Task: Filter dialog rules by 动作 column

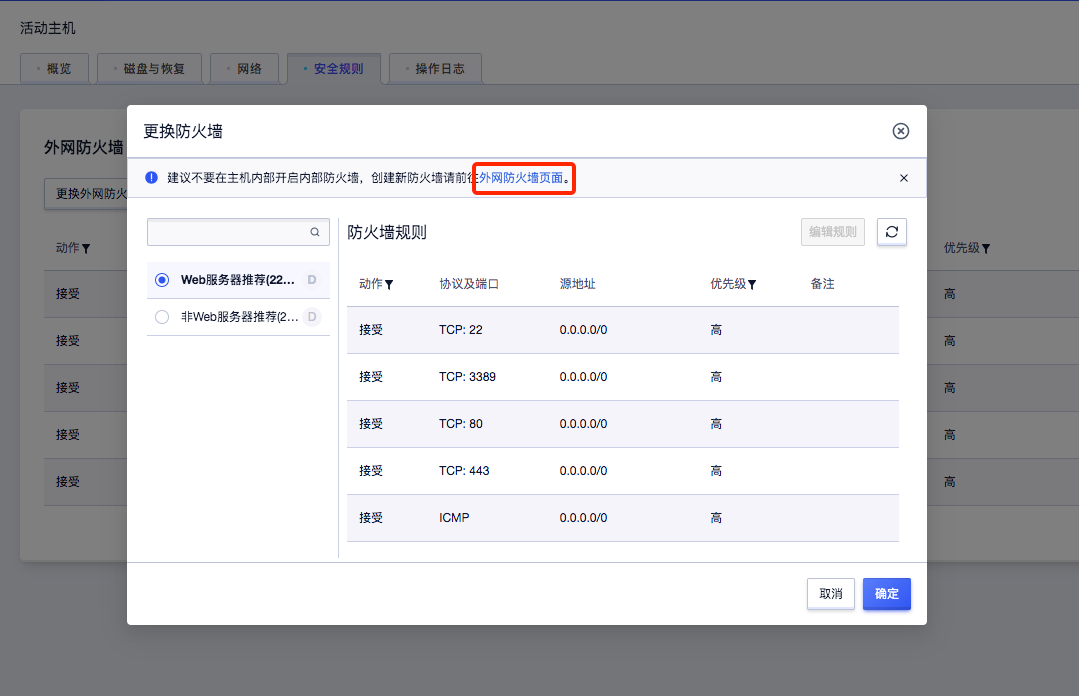Action: pos(389,284)
